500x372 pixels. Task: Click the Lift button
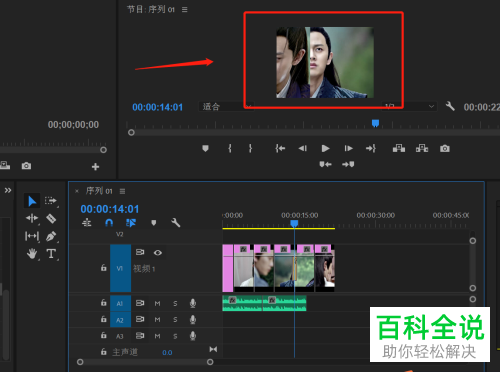tap(399, 148)
